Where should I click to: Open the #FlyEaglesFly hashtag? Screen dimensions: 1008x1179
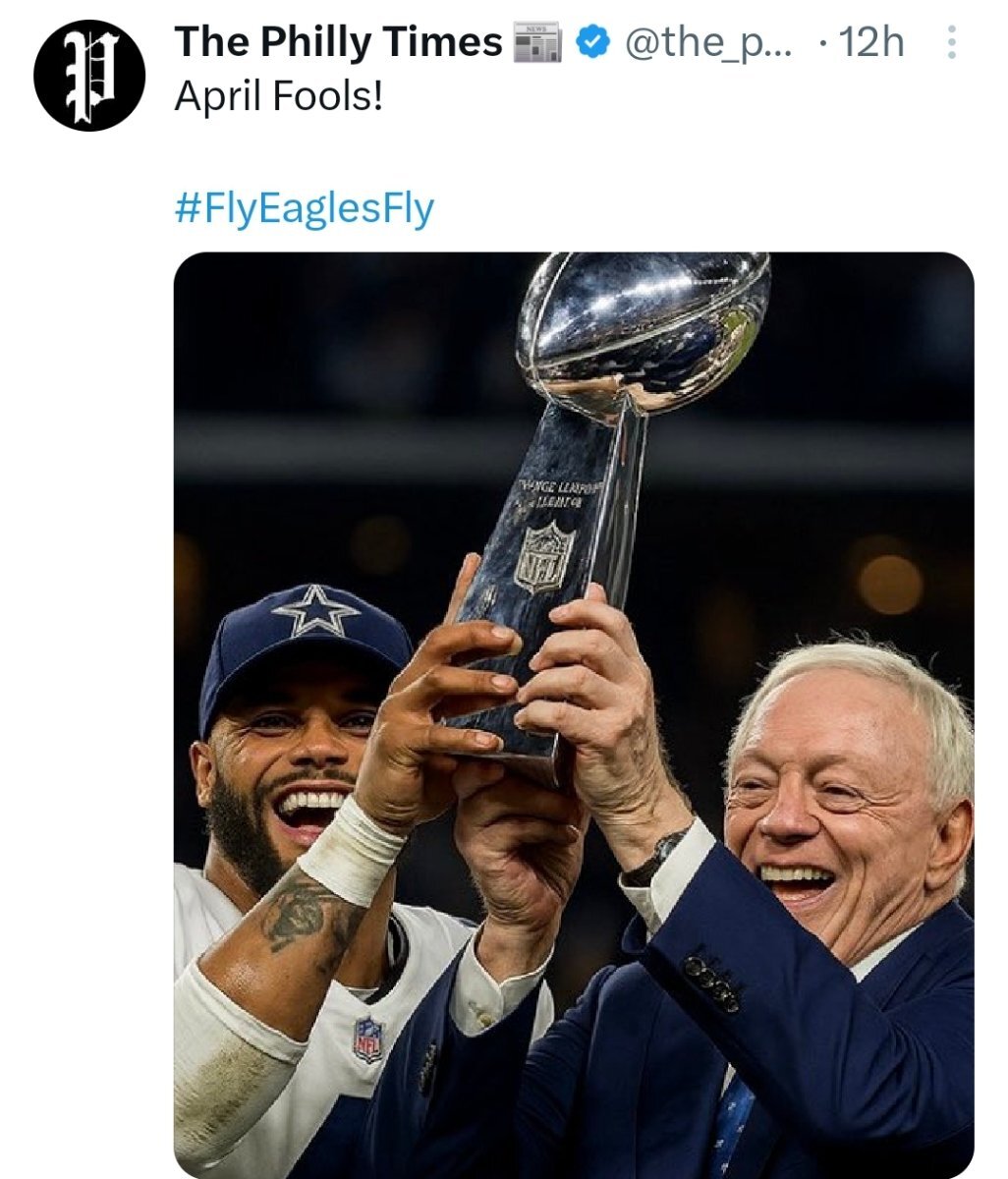(304, 207)
